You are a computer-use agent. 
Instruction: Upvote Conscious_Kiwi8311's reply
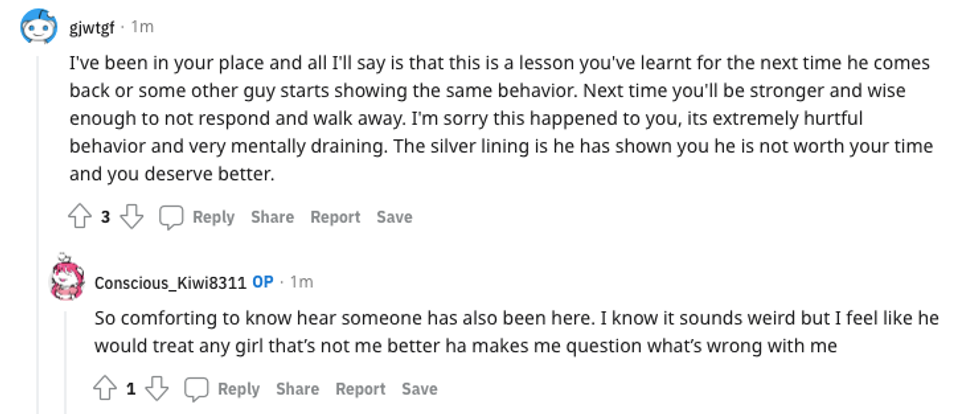(105, 389)
